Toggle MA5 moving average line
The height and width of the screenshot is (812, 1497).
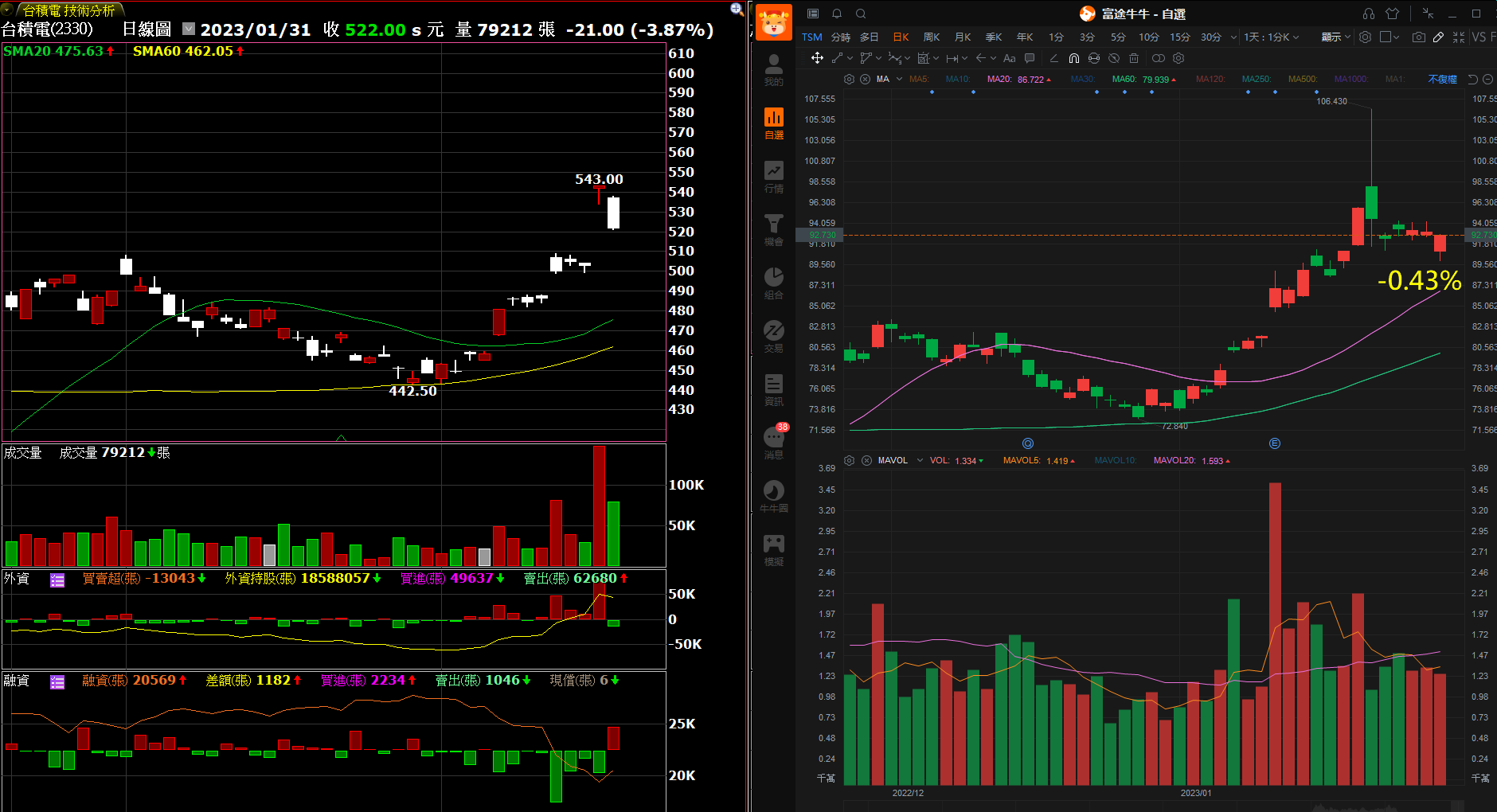tap(920, 79)
